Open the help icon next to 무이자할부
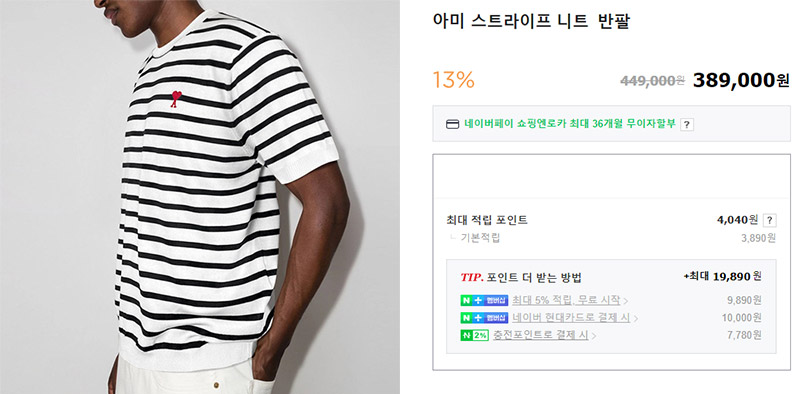The height and width of the screenshot is (394, 800). click(687, 124)
